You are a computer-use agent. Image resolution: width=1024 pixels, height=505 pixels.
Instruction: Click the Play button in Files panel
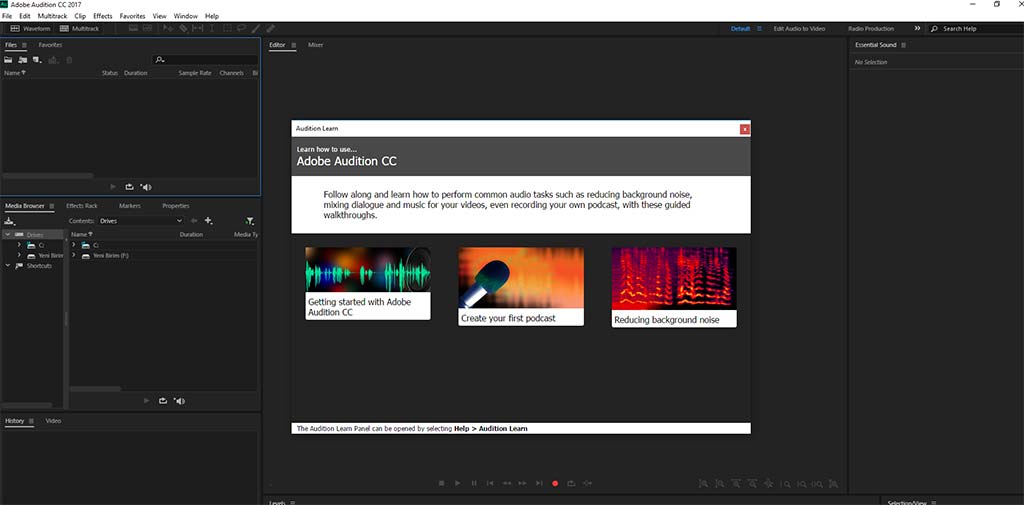(x=113, y=187)
